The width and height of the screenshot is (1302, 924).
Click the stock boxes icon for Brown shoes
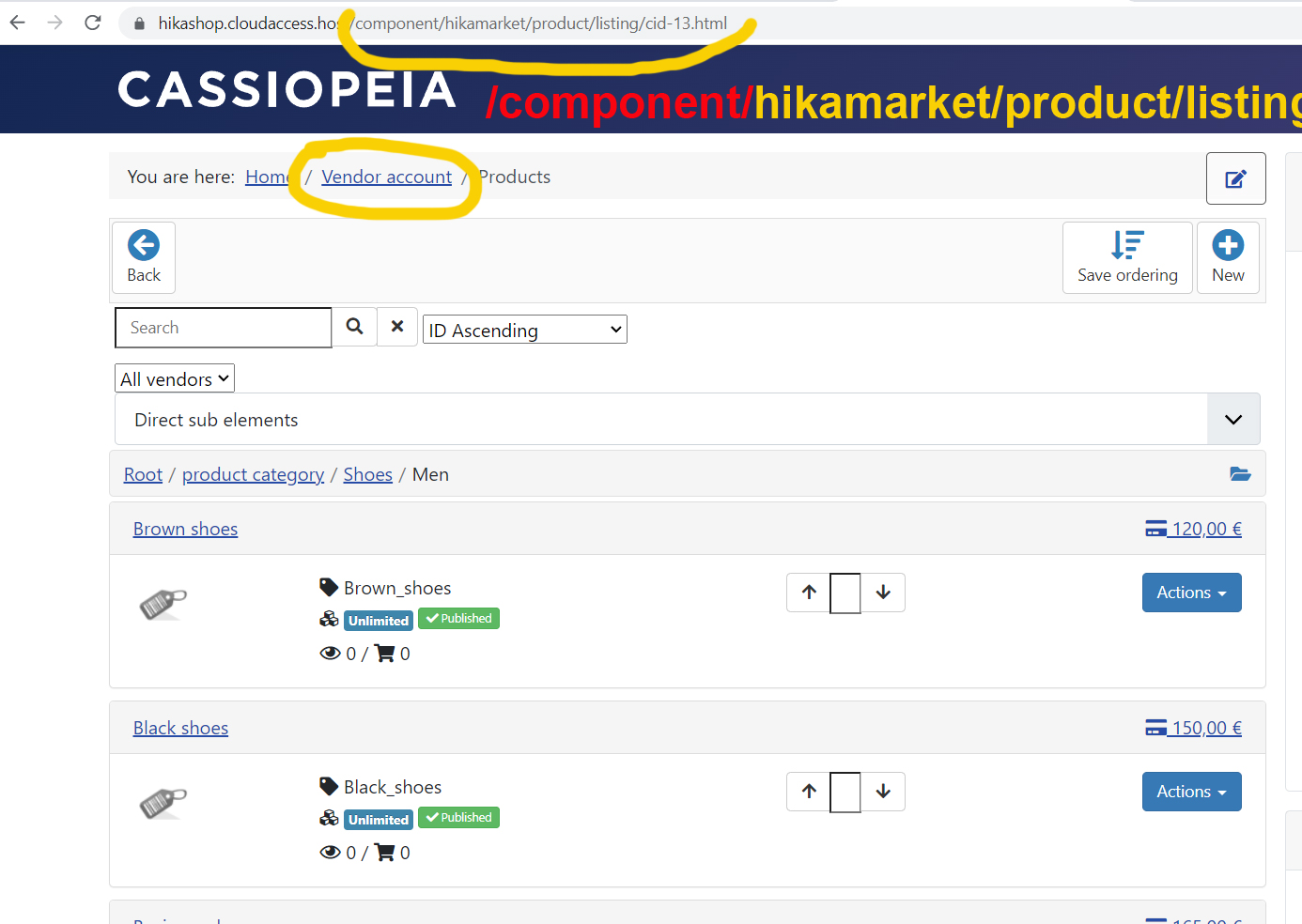(x=329, y=619)
